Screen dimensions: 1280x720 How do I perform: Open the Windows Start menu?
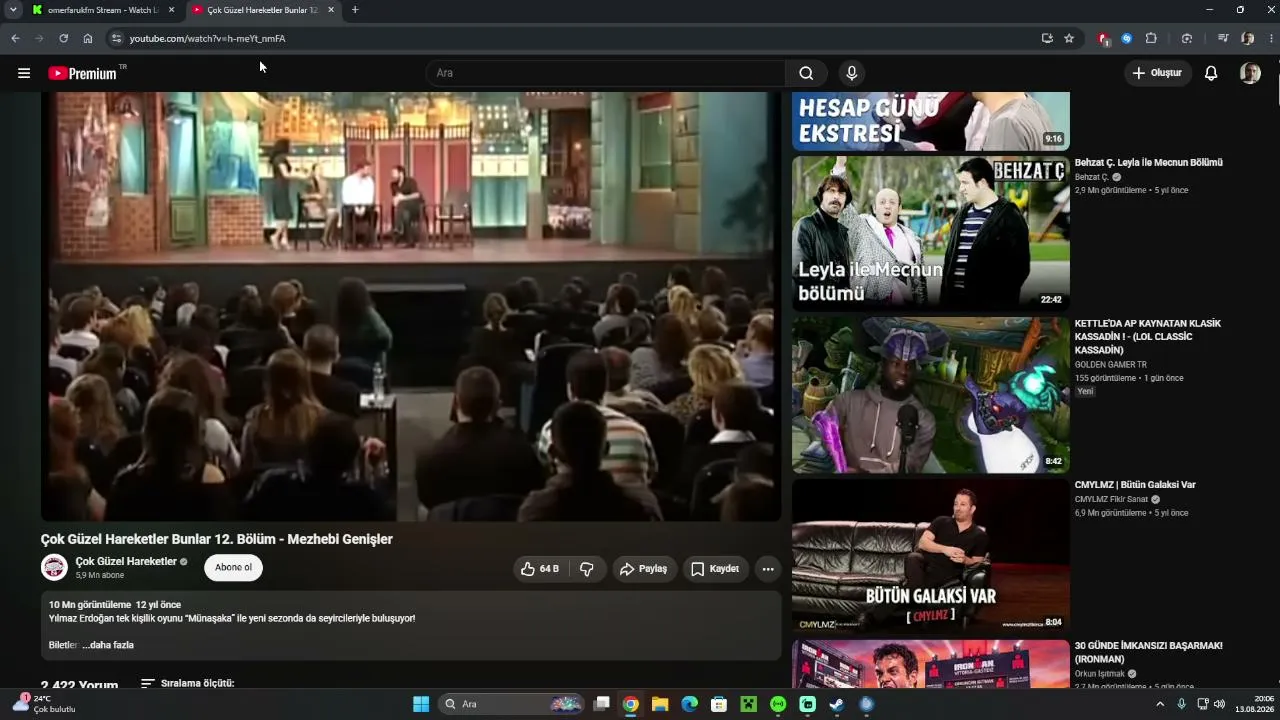[421, 704]
